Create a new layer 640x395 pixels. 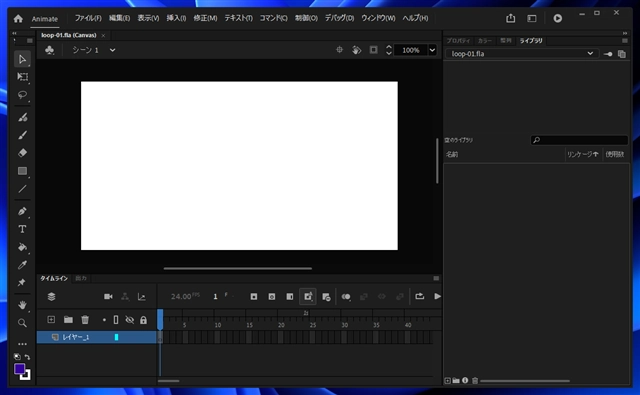click(51, 320)
